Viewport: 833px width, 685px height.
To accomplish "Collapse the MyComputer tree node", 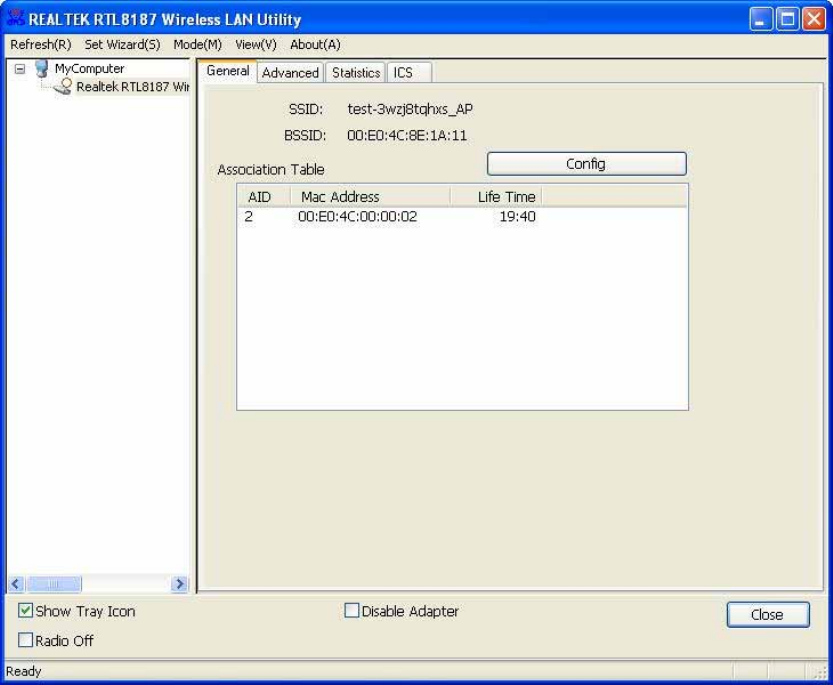I will [20, 69].
